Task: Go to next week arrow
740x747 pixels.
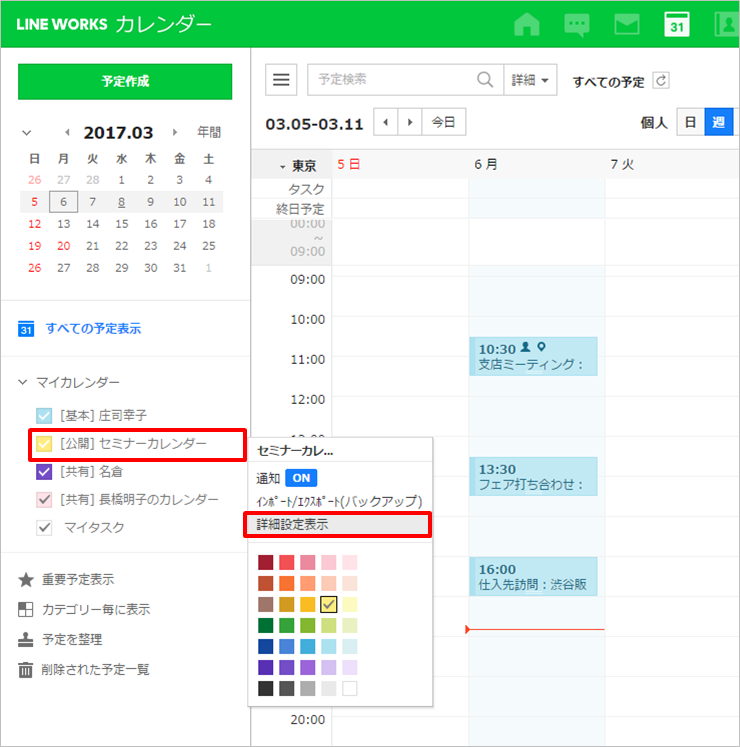Action: click(410, 122)
